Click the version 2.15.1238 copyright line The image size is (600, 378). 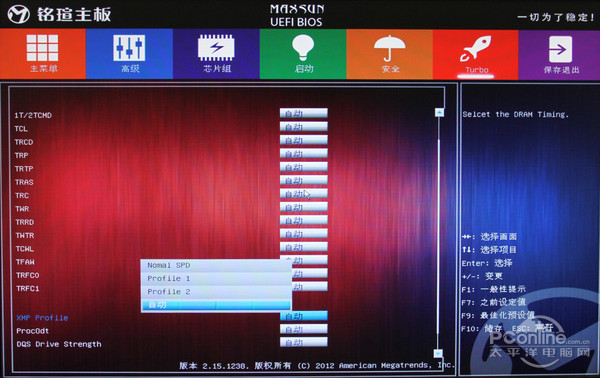[317, 365]
